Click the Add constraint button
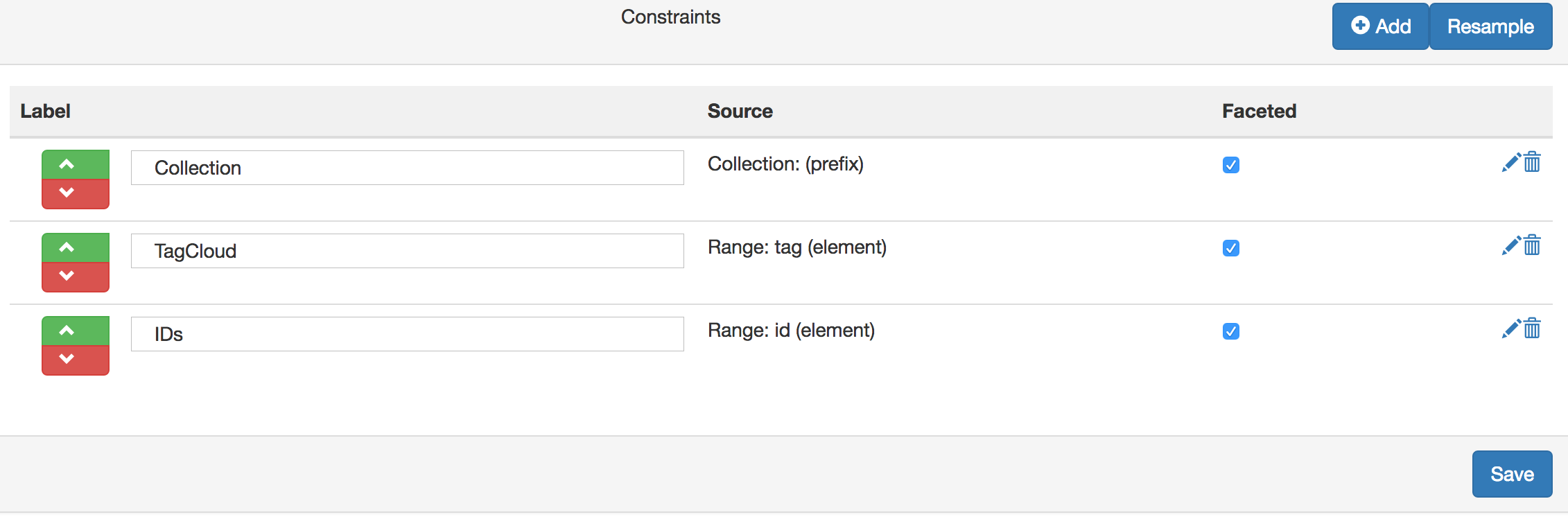The height and width of the screenshot is (517, 1568). point(1380,26)
